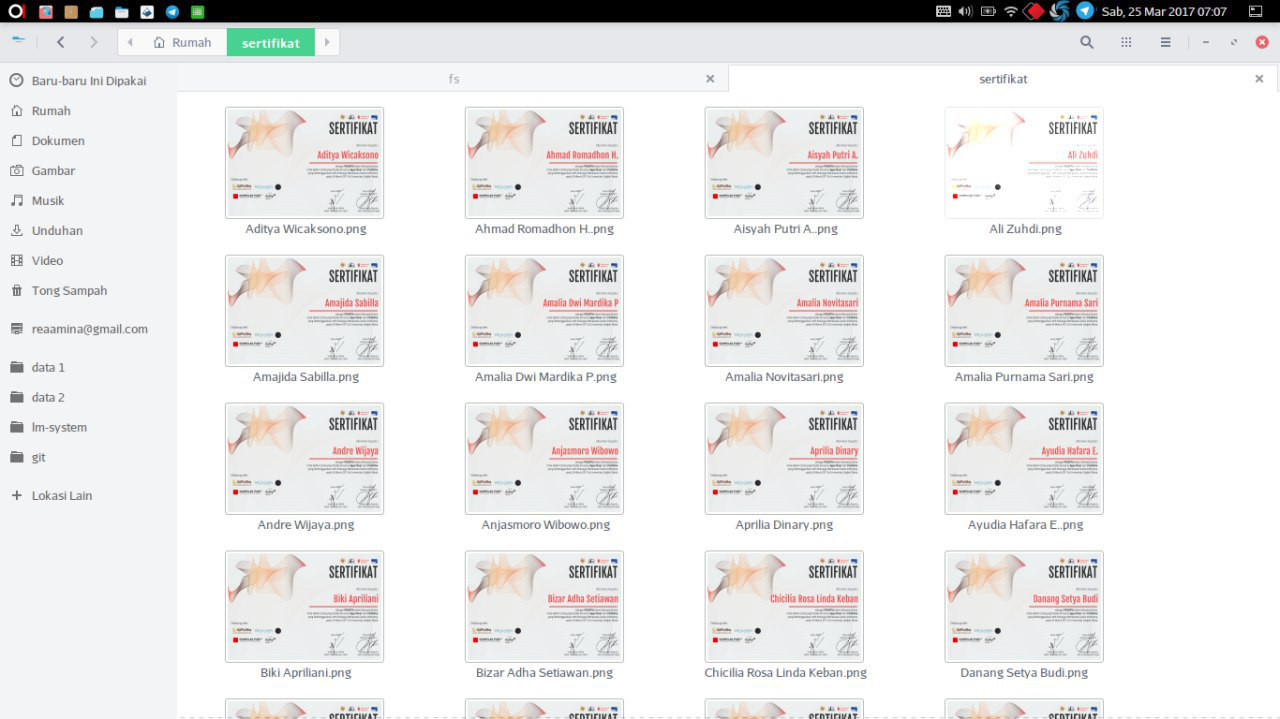Select the sertifikat tab
This screenshot has width=1280, height=719.
coord(1002,79)
